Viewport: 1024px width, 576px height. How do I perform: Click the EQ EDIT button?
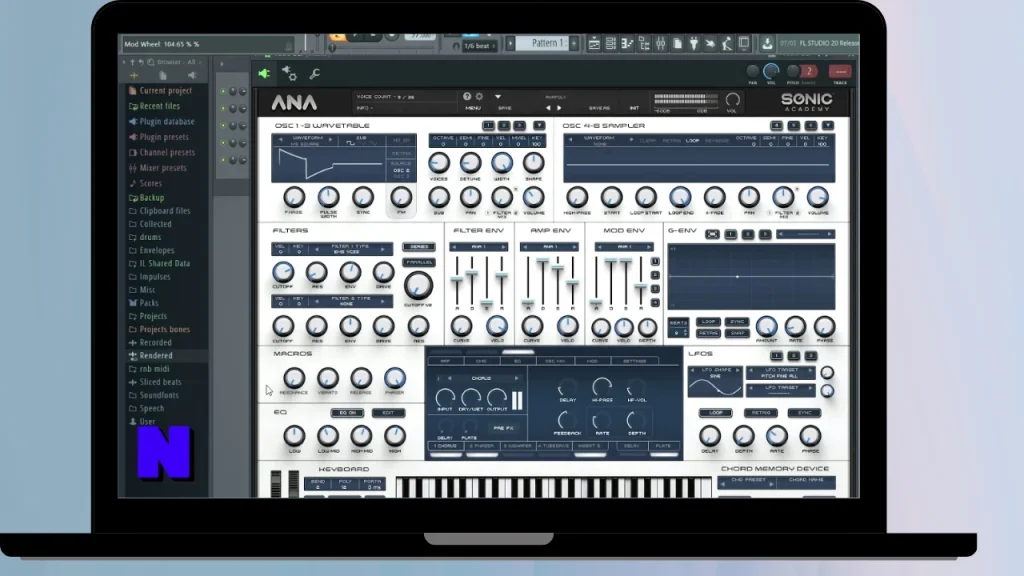389,413
